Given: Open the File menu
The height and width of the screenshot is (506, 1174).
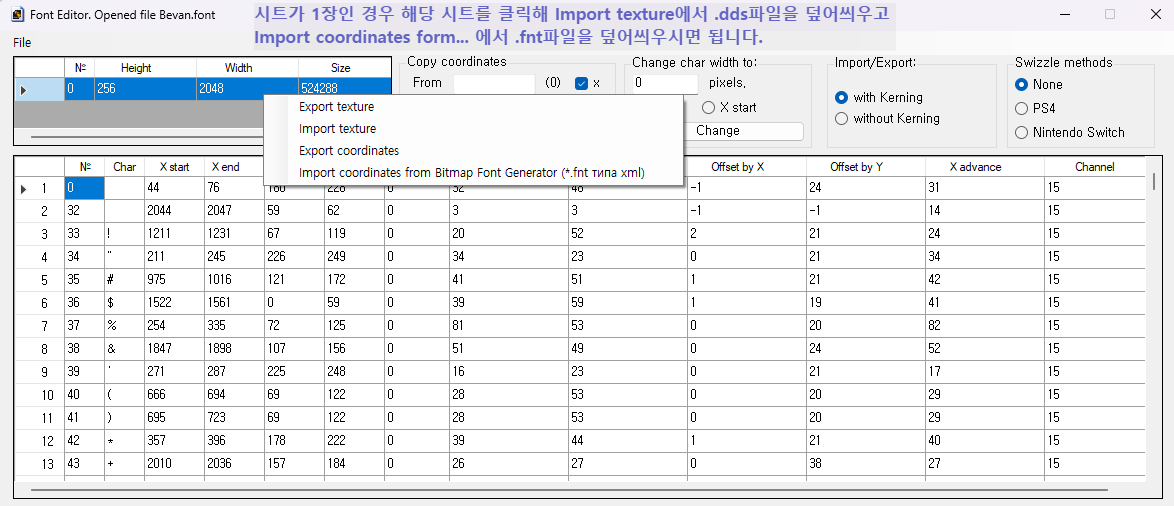Looking at the screenshot, I should coord(22,43).
